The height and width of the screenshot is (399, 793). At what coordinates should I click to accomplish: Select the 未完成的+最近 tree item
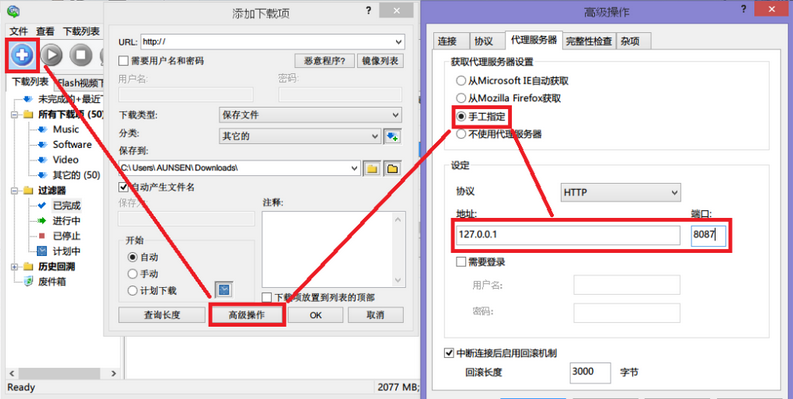click(70, 99)
